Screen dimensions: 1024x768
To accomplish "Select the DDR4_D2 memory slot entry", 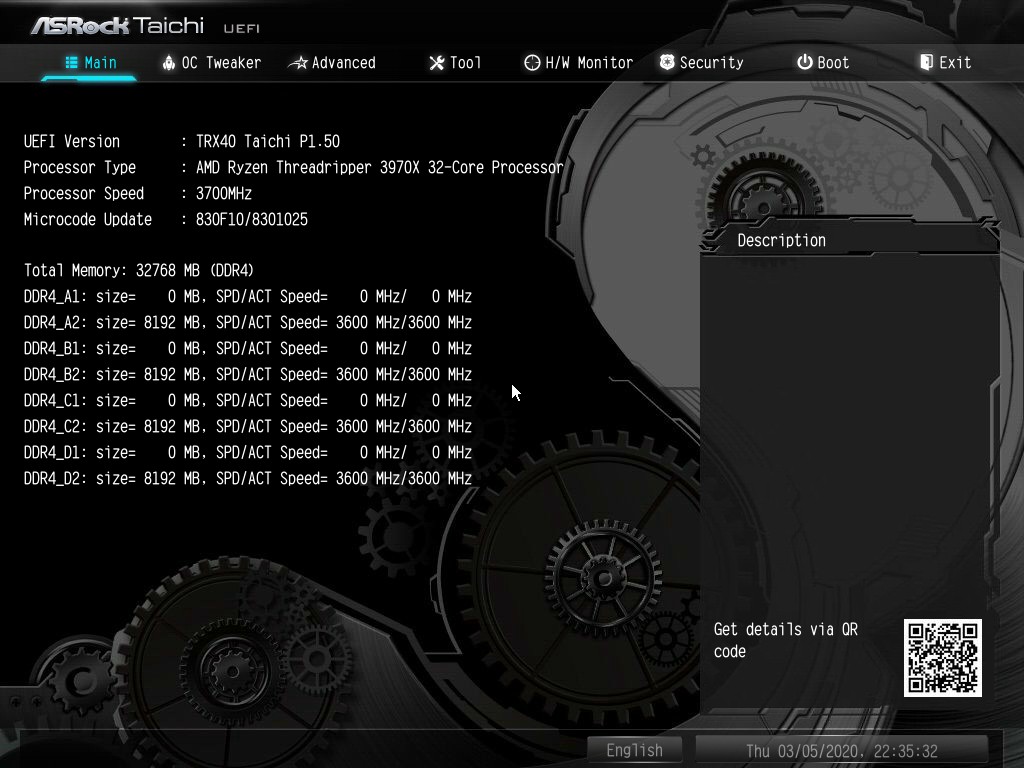I will 247,478.
